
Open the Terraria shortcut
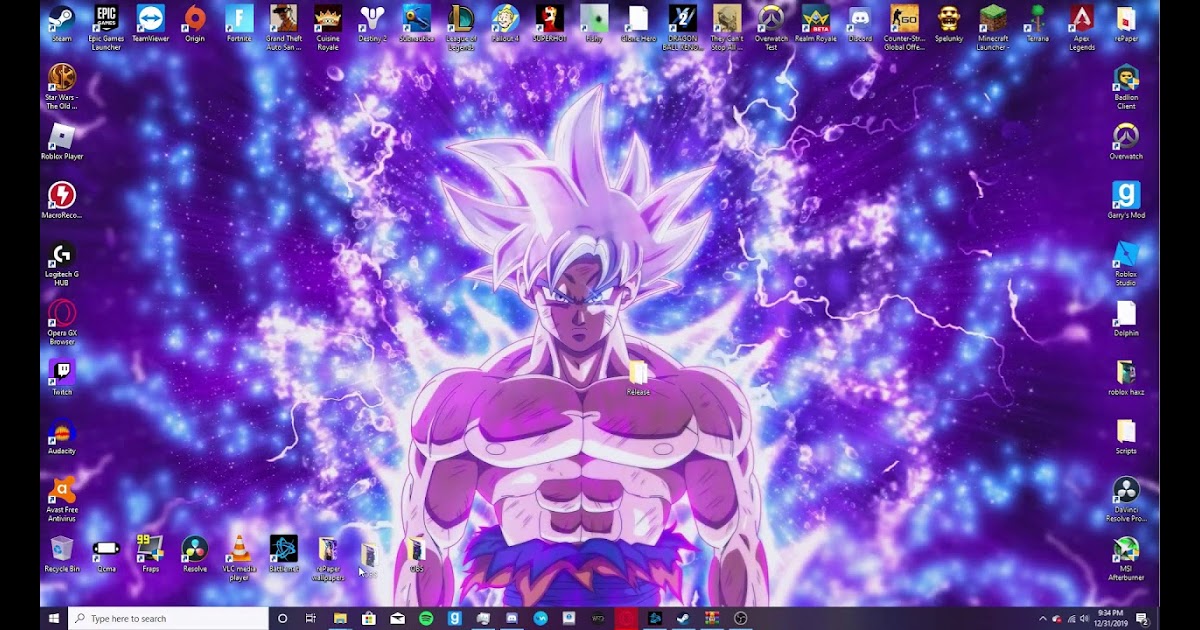tap(1037, 24)
